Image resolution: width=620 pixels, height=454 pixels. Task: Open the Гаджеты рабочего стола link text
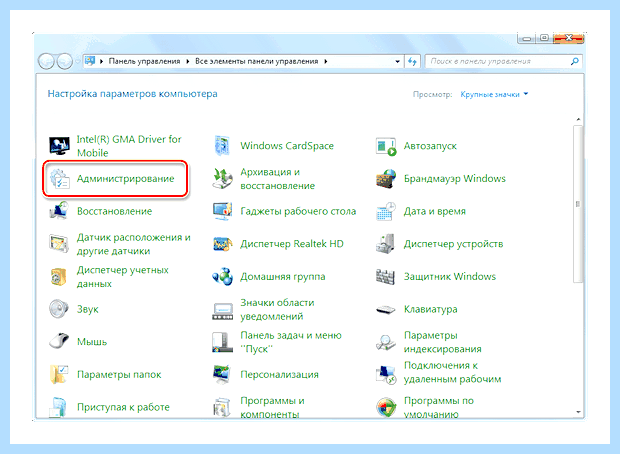point(298,211)
